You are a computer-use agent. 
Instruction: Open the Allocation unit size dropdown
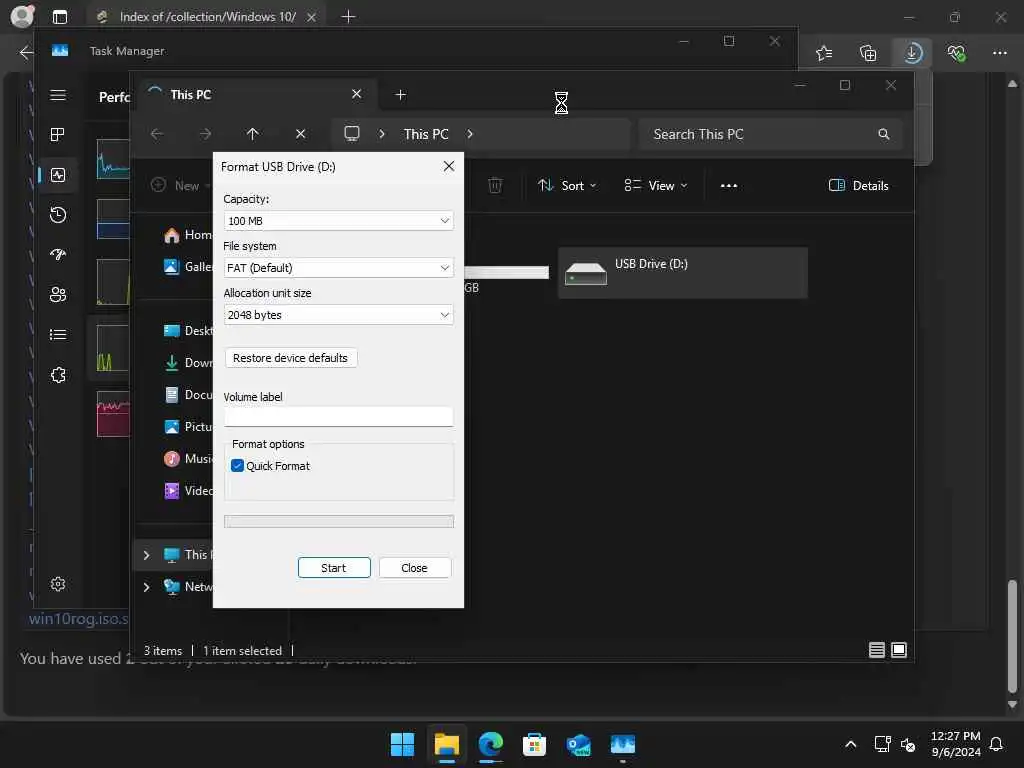pyautogui.click(x=338, y=315)
